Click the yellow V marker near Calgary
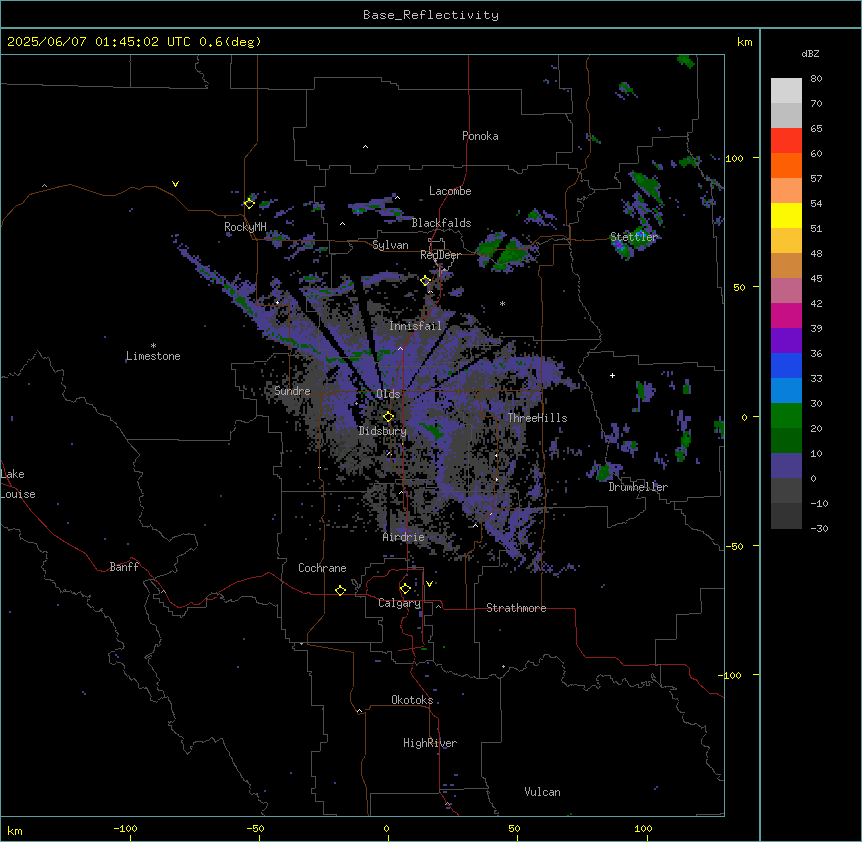862x842 pixels. coord(429,584)
